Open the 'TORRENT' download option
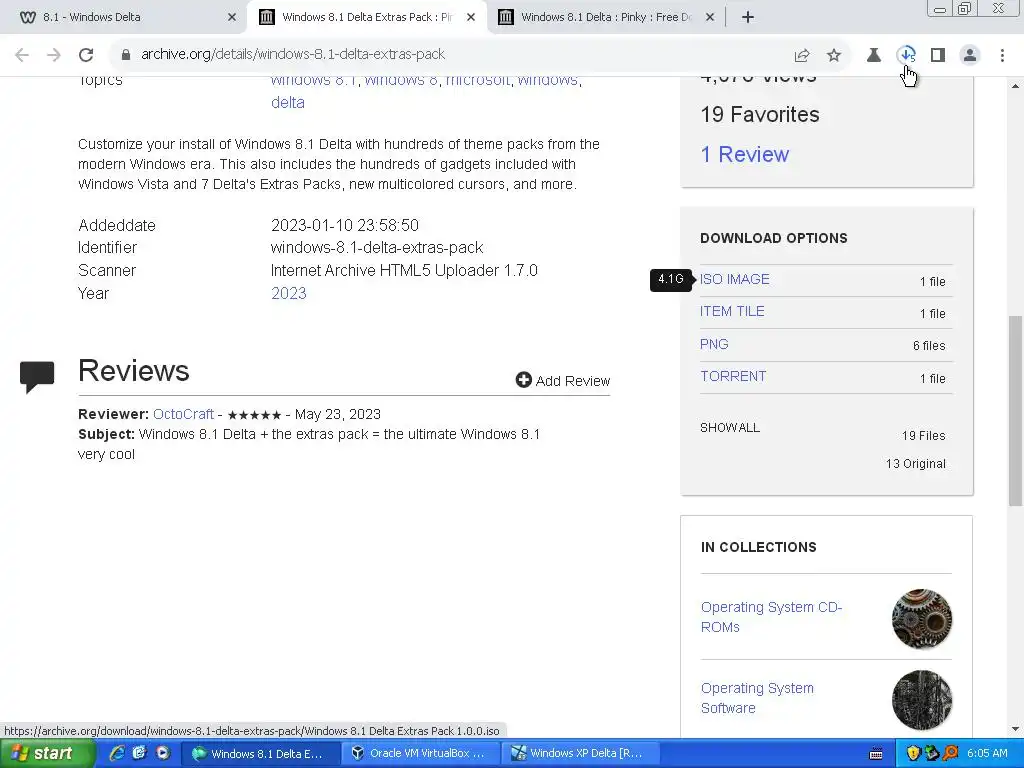Viewport: 1024px width, 768px height. click(733, 376)
